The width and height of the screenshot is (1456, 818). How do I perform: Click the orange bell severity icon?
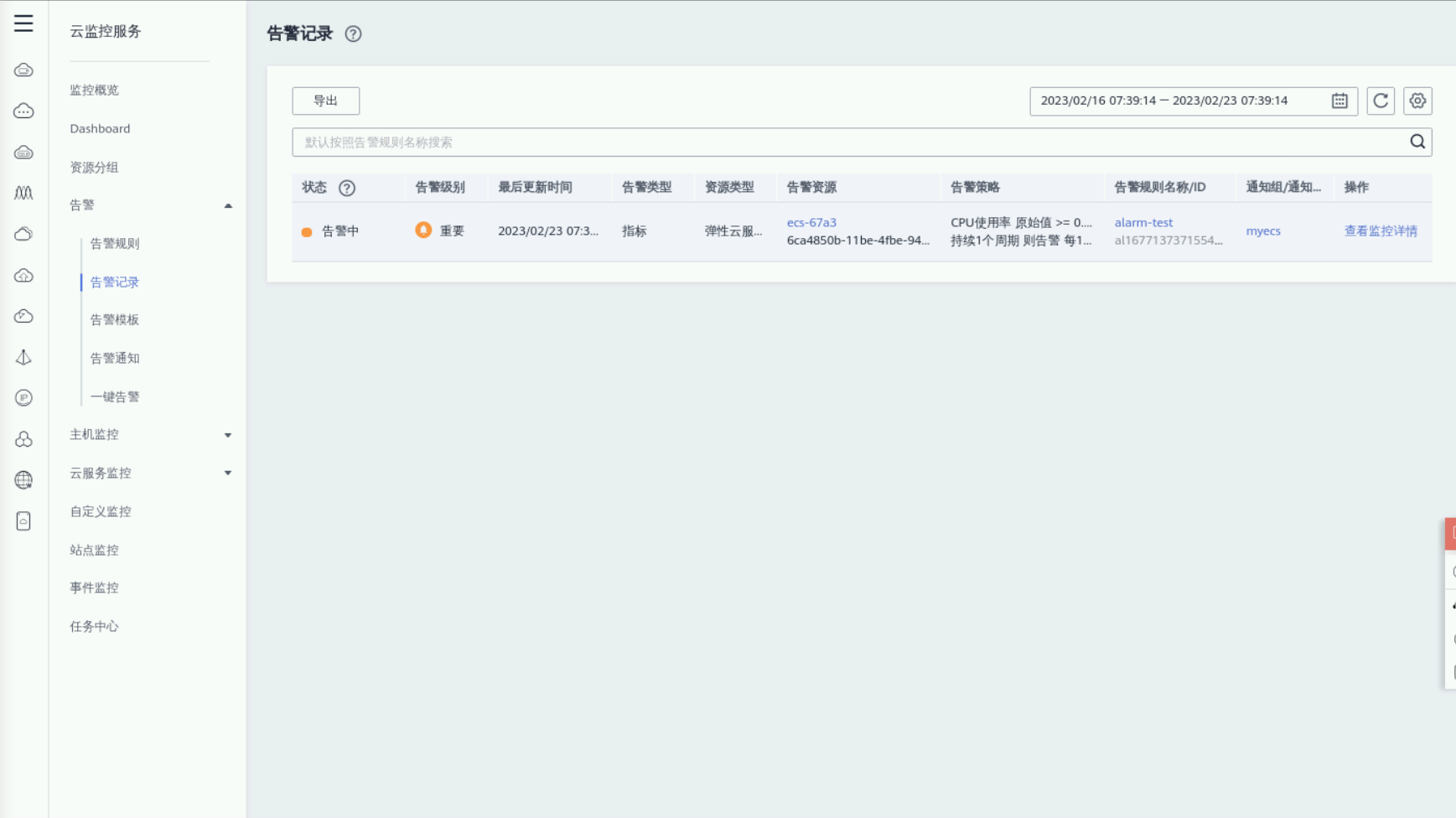423,230
